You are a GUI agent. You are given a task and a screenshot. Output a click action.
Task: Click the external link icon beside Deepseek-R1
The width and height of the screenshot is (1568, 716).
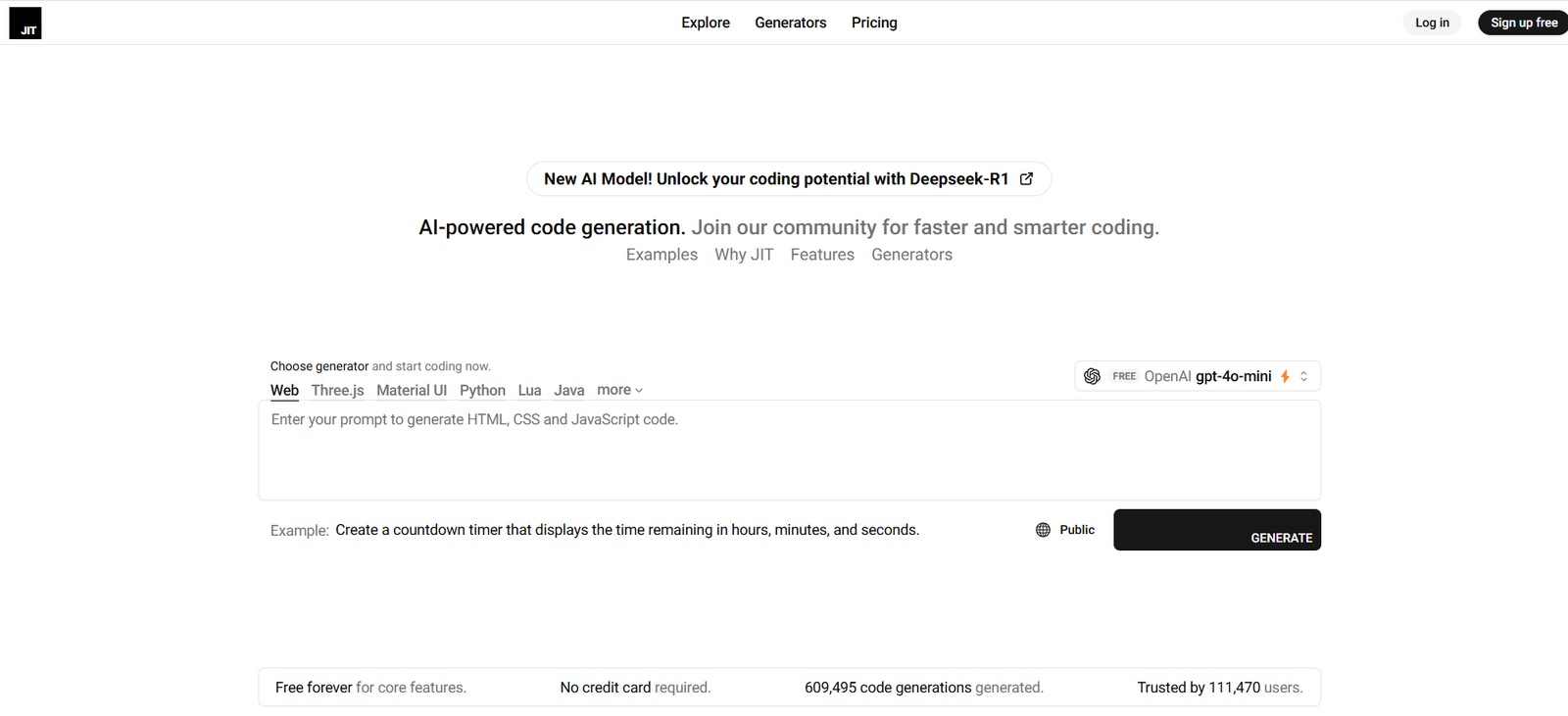click(1026, 179)
